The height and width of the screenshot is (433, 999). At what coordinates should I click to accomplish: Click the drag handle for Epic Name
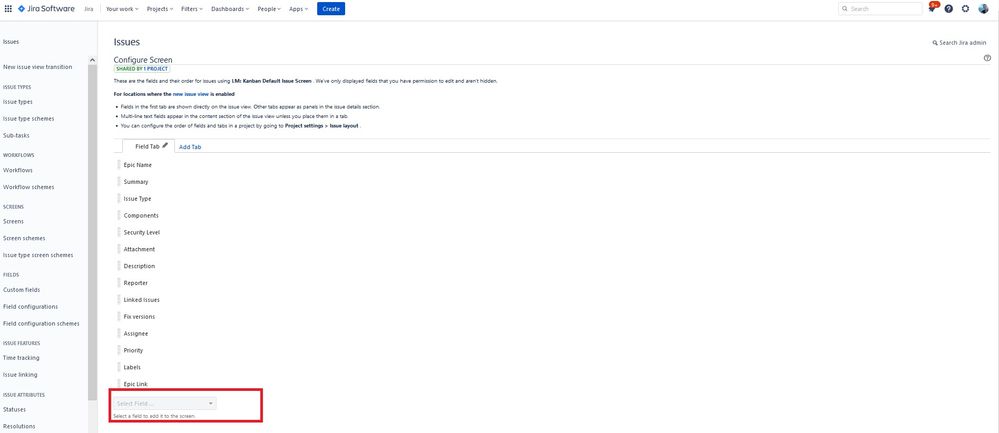(119, 164)
